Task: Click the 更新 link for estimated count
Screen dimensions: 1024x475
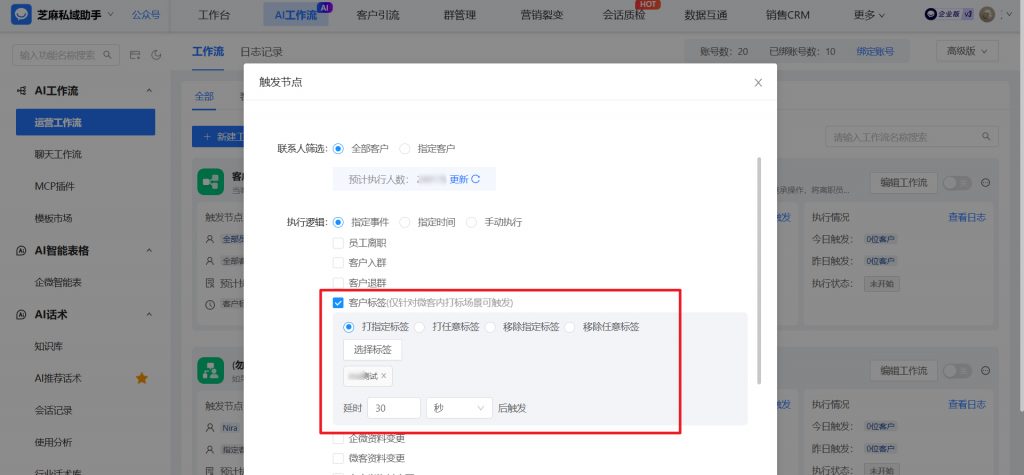Action: pyautogui.click(x=458, y=179)
